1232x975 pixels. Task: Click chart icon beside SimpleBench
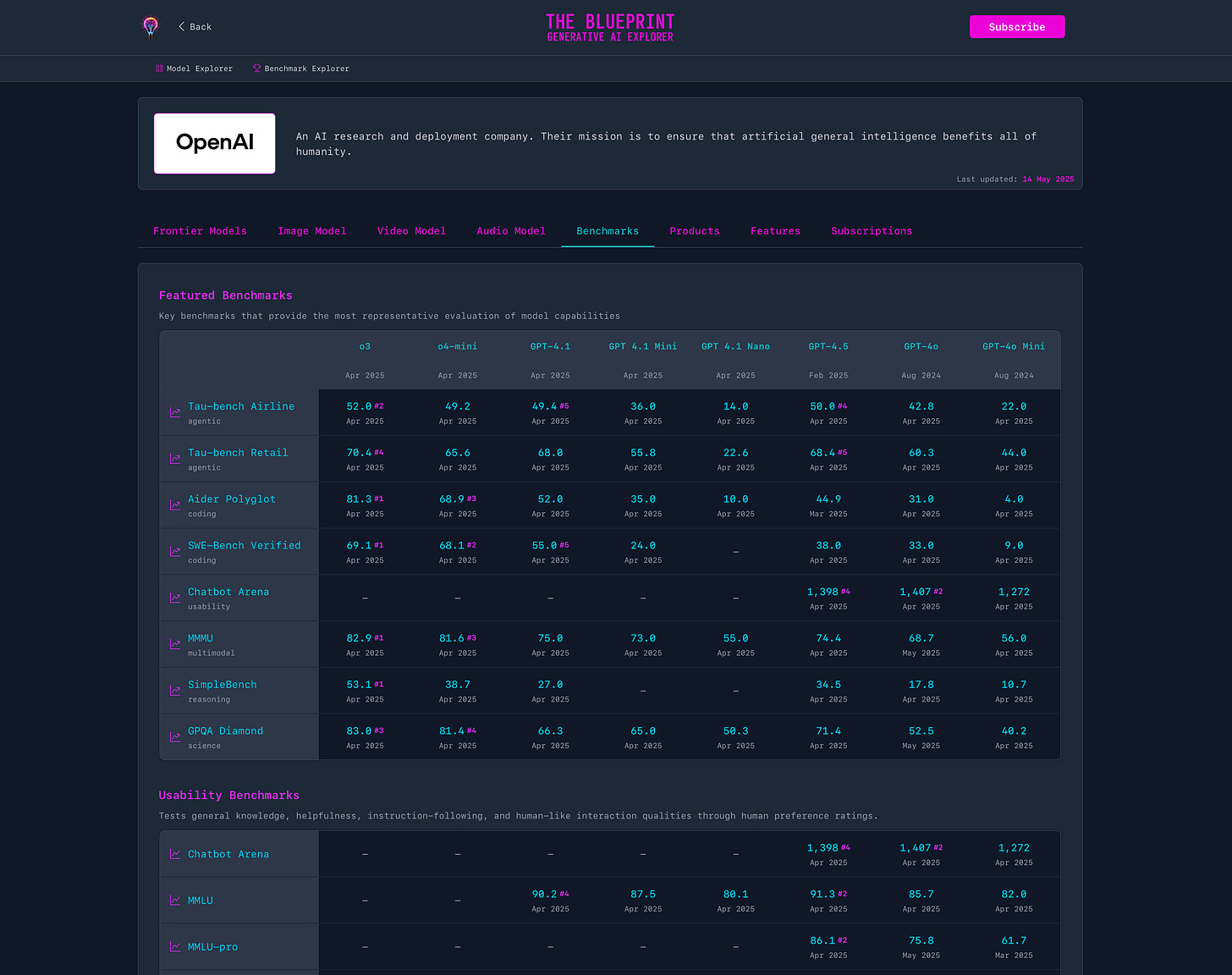click(x=175, y=691)
